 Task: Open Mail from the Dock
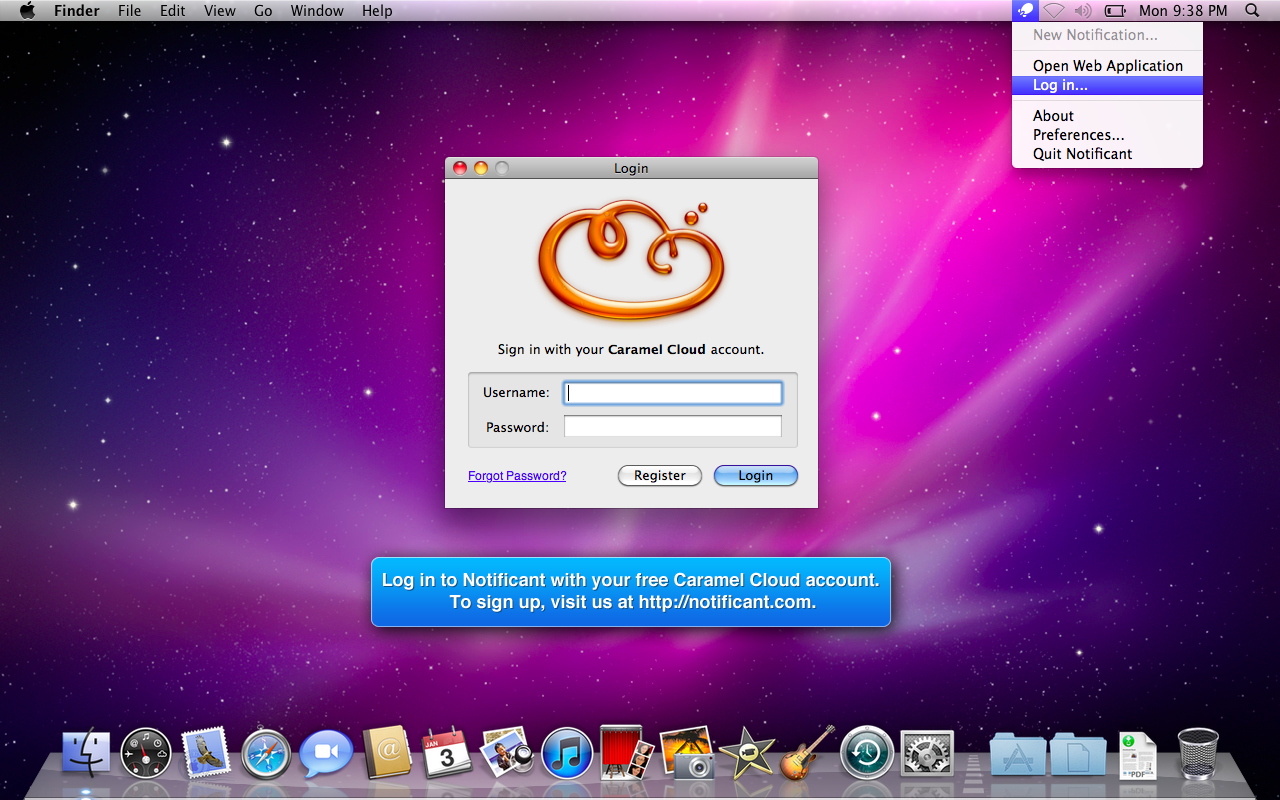[x=206, y=752]
